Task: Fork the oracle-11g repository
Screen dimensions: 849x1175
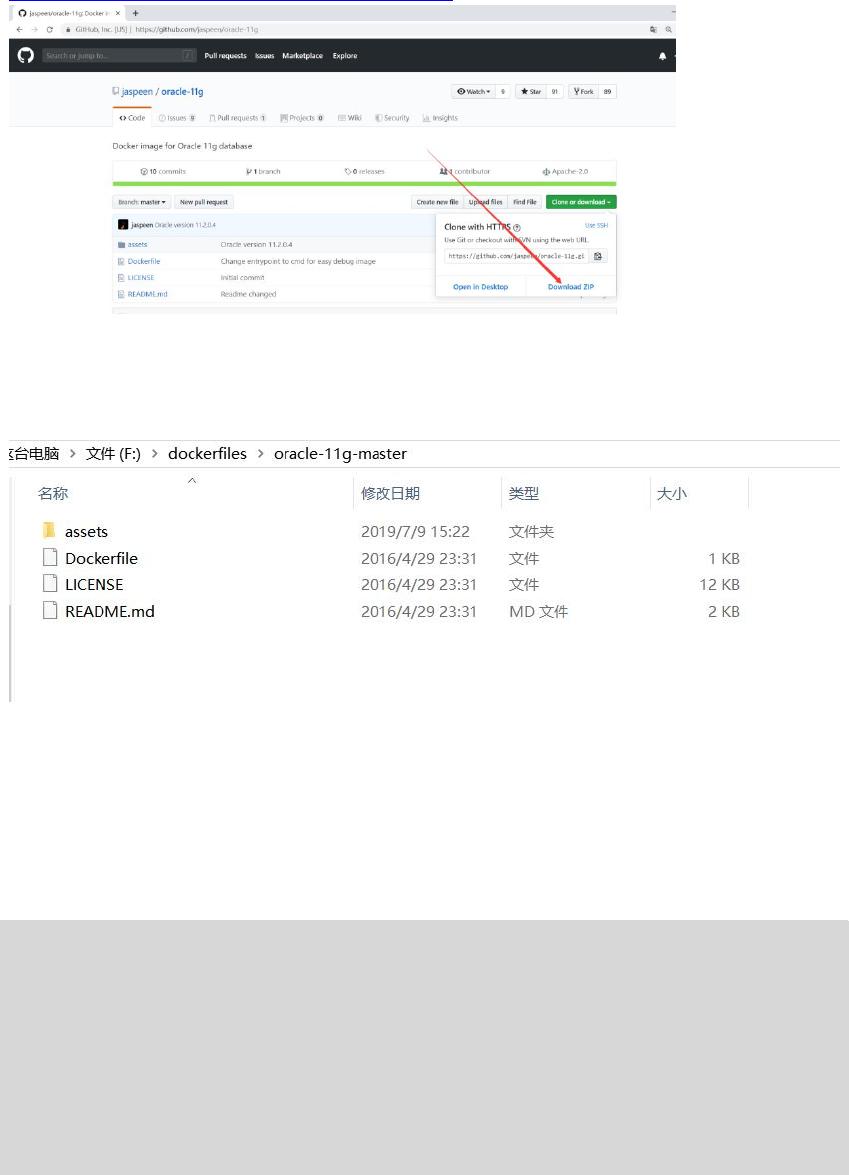Action: point(584,91)
